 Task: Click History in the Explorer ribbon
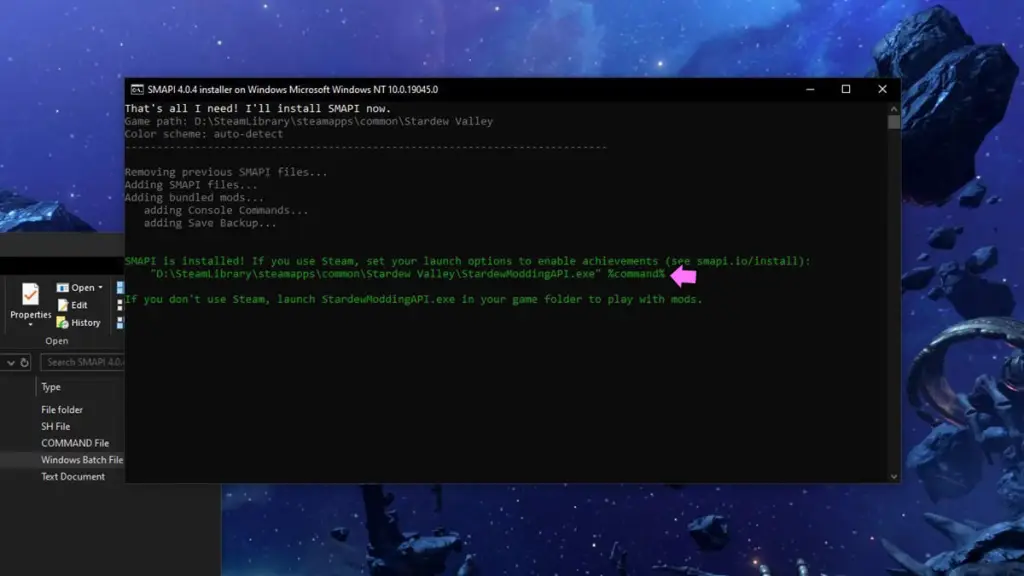(x=78, y=323)
